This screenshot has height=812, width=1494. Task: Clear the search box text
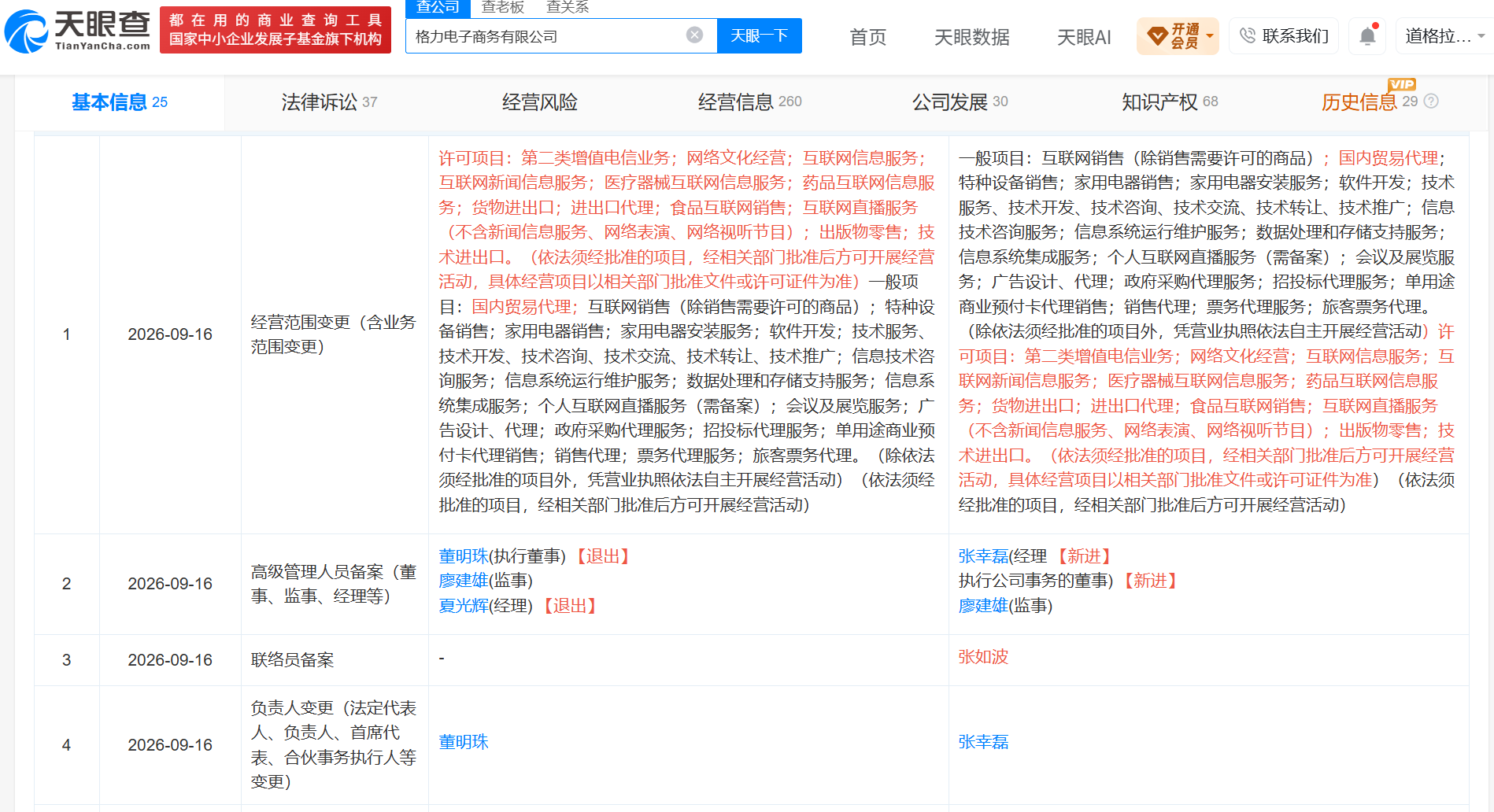coord(694,35)
